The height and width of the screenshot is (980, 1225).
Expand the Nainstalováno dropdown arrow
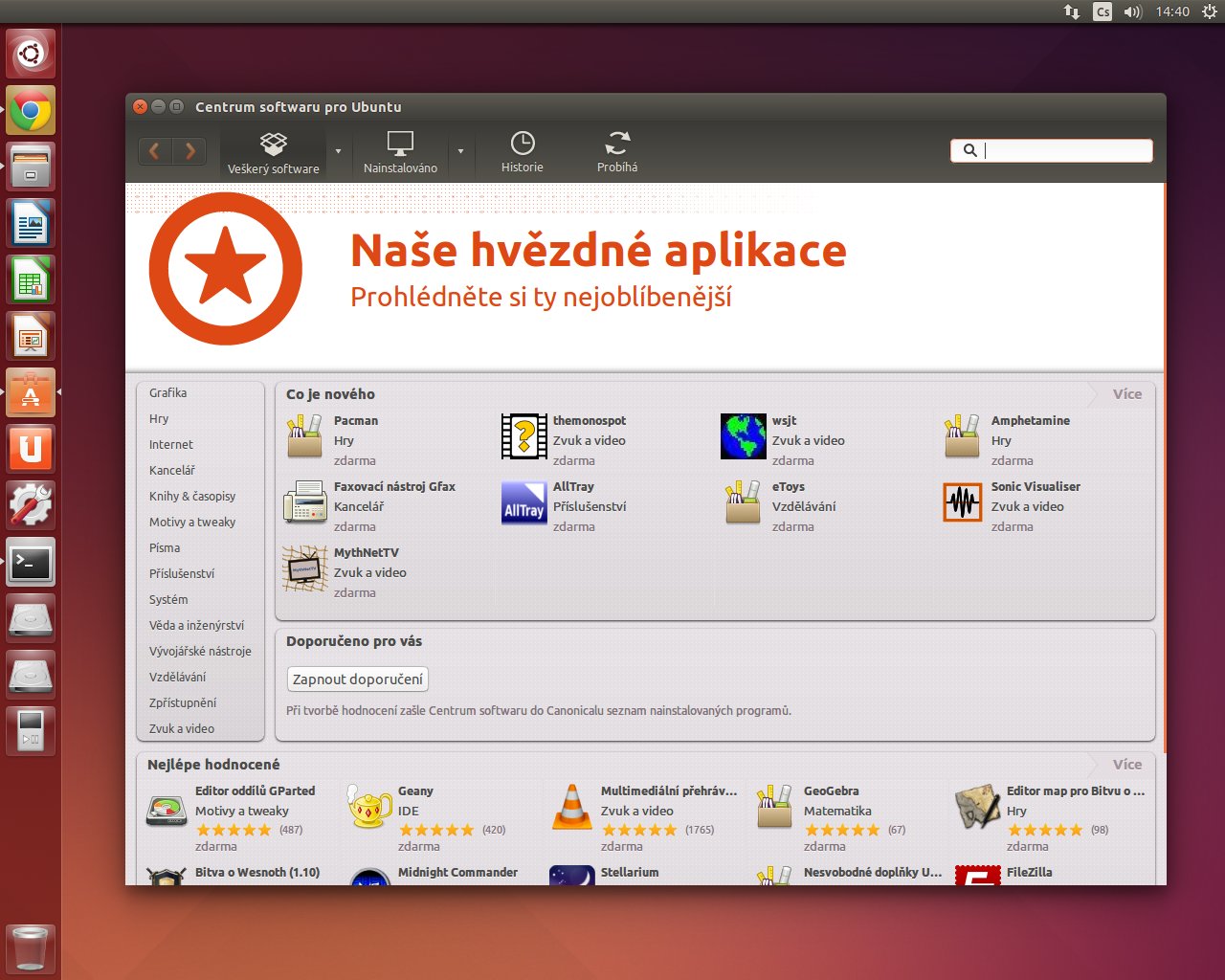tap(460, 151)
